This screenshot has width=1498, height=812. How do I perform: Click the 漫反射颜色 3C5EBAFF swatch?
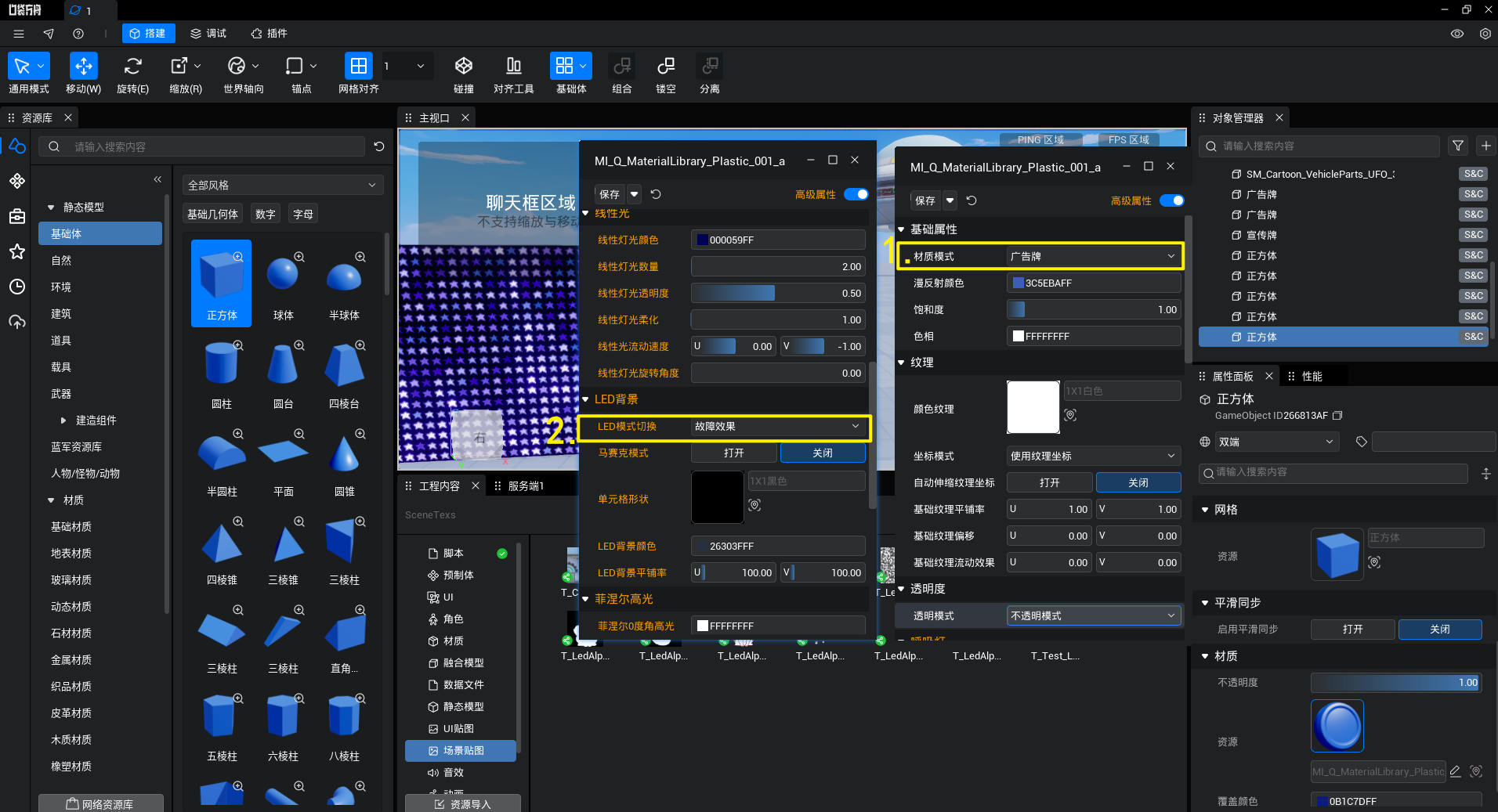pos(1019,283)
